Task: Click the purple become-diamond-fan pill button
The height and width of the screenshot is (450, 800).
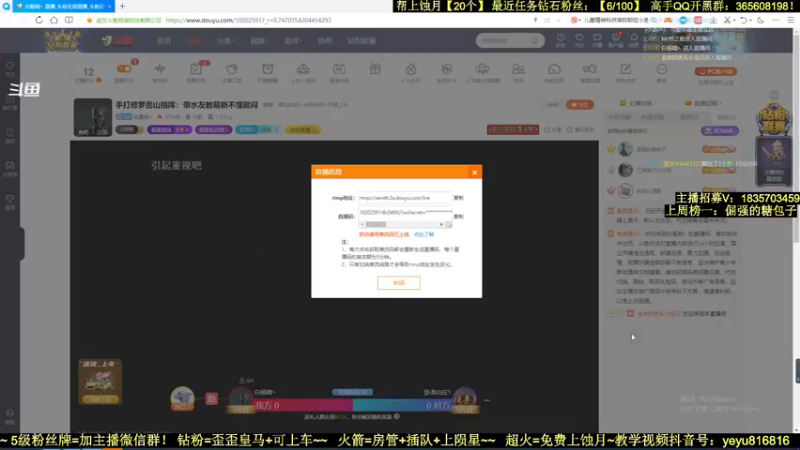Action: click(x=719, y=131)
